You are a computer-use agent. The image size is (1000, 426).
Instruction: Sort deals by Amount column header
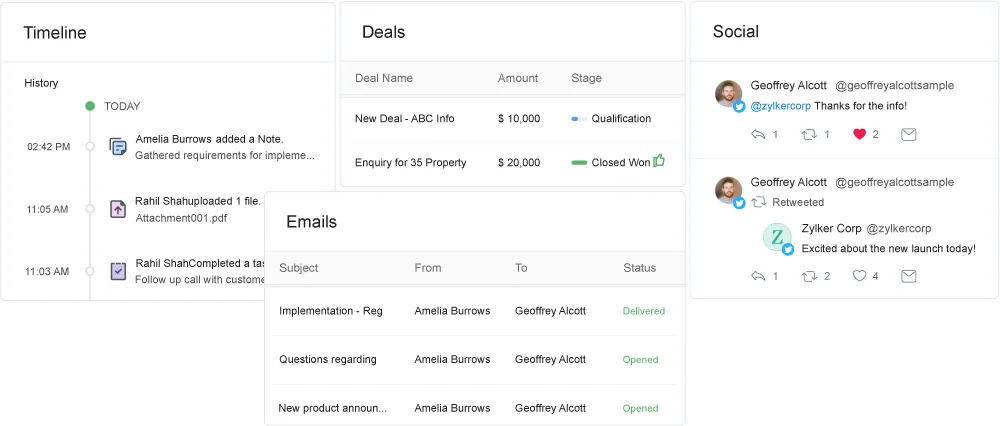tap(518, 78)
